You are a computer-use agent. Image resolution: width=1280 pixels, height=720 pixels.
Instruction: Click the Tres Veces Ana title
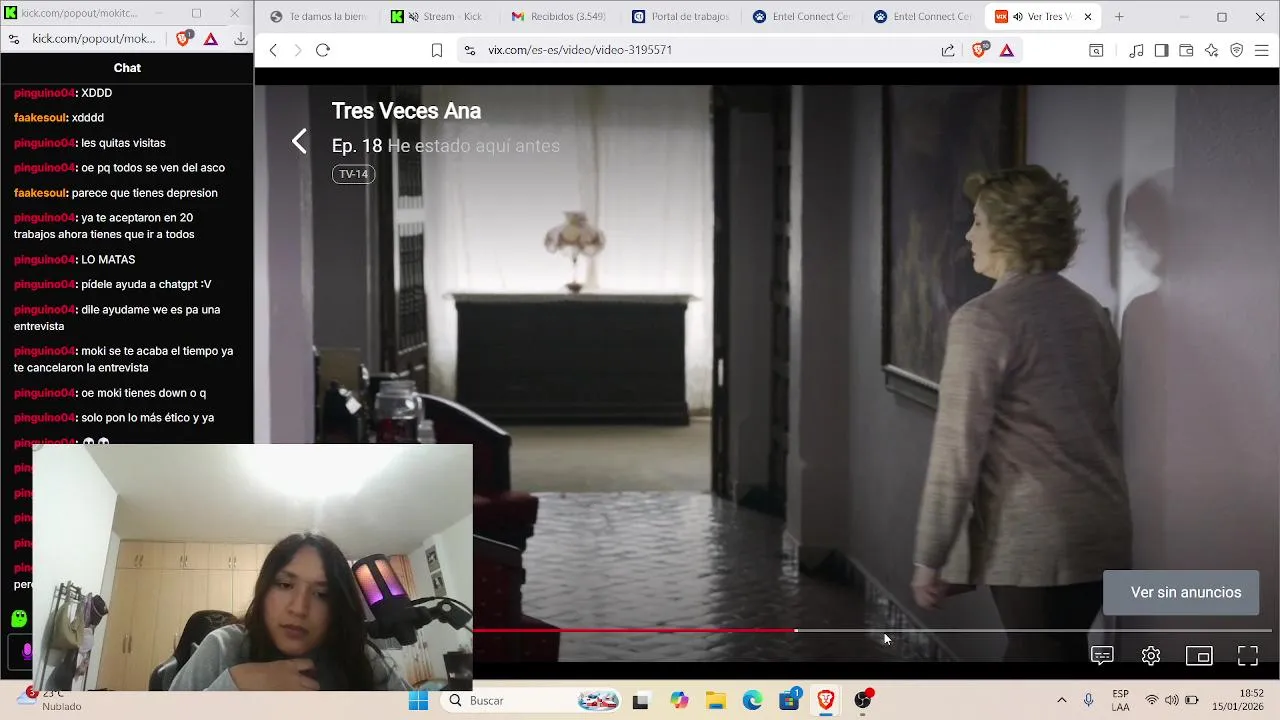tap(406, 111)
